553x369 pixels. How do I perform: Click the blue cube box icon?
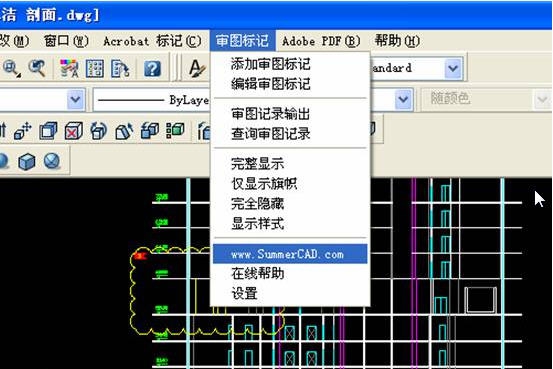pos(27,162)
